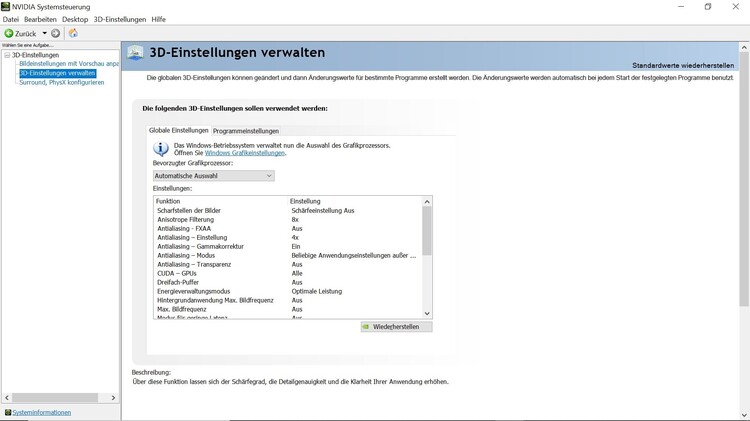Viewport: 750px width, 421px height.
Task: Click settings list scroll down arrow
Action: coord(427,314)
